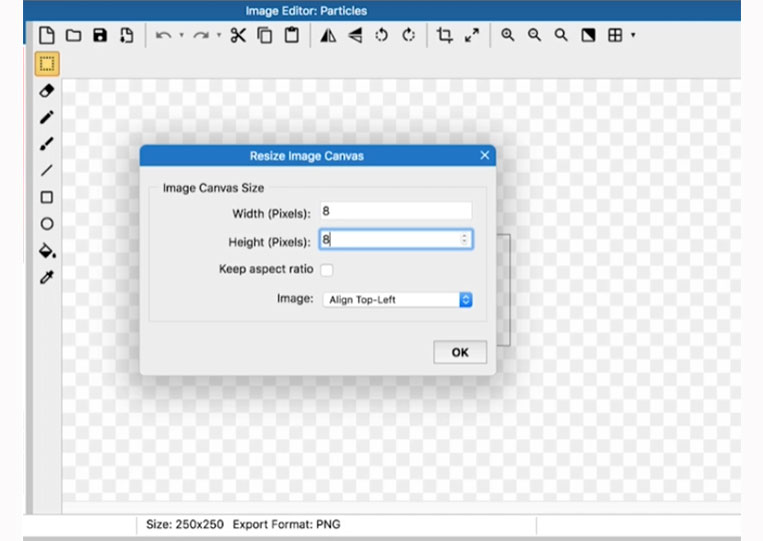Select the Paint Bucket fill tool
The width and height of the screenshot is (763, 541).
coord(47,251)
